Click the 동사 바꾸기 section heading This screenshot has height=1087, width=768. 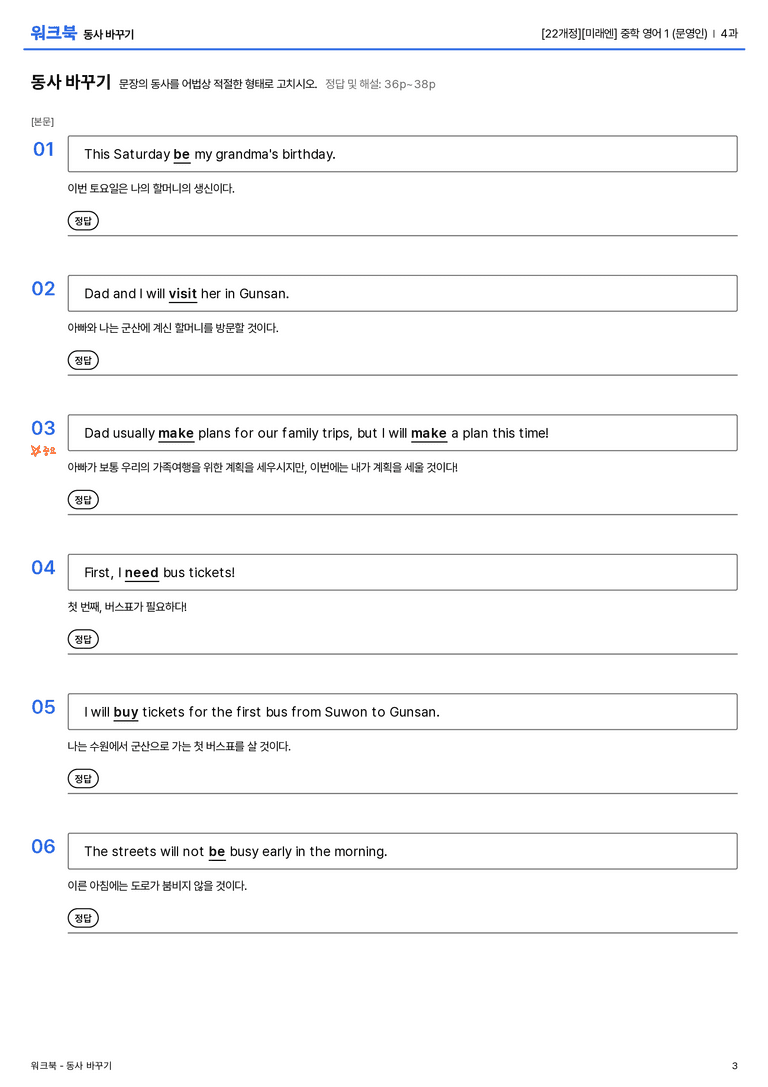71,82
